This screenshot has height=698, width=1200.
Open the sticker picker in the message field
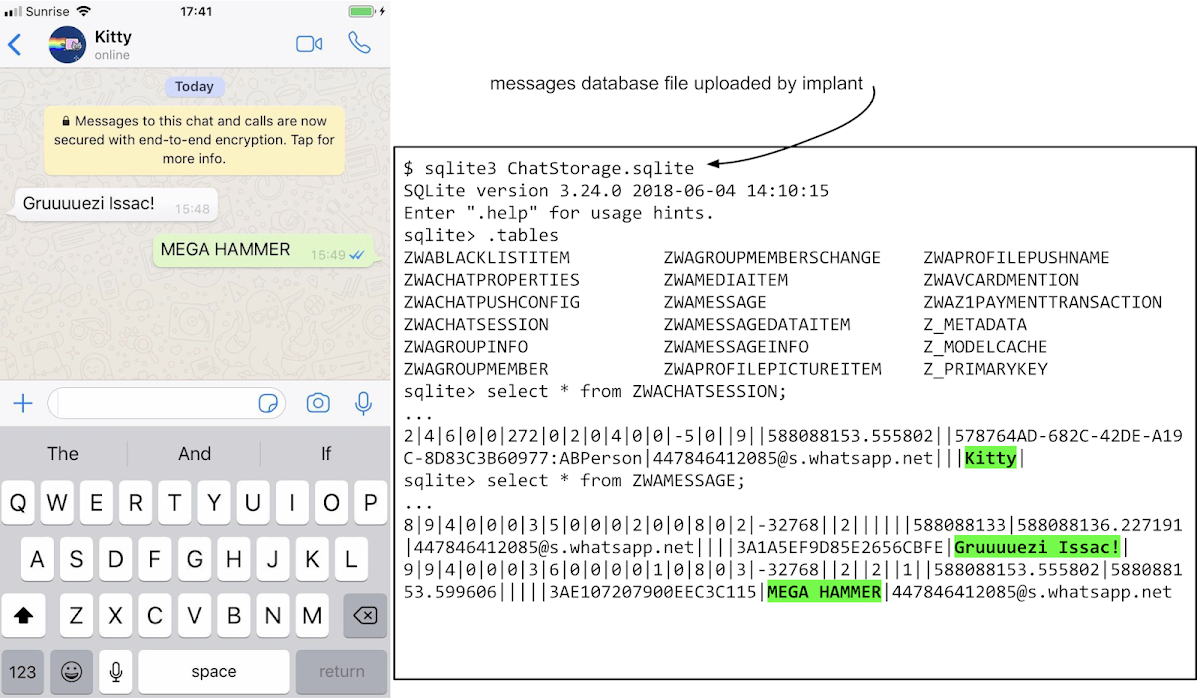tap(268, 403)
